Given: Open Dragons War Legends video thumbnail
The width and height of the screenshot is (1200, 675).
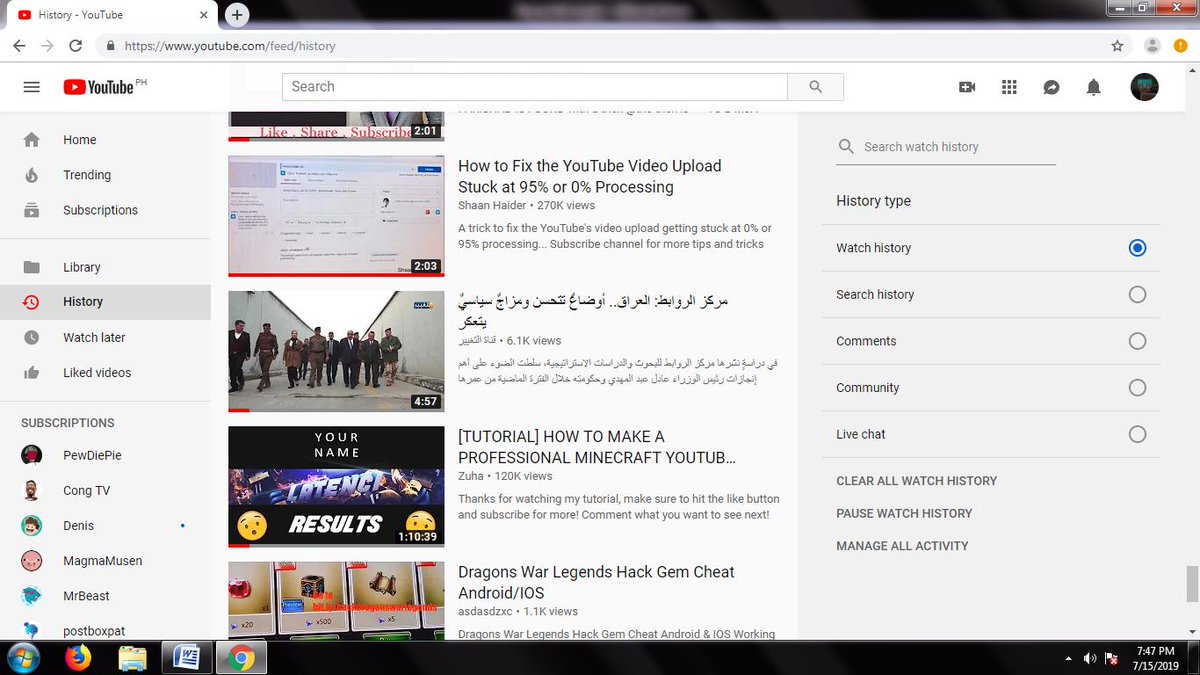Looking at the screenshot, I should (x=336, y=601).
